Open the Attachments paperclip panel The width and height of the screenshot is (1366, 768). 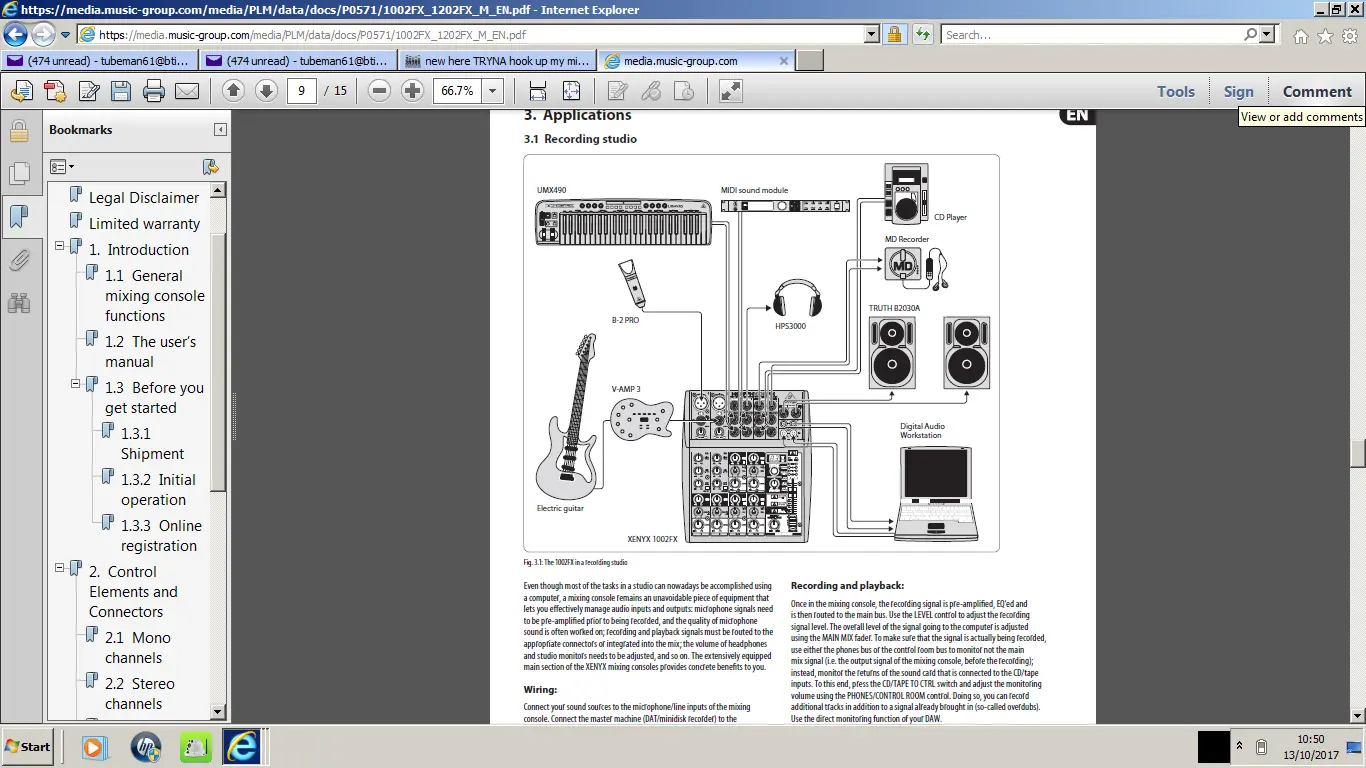[18, 260]
